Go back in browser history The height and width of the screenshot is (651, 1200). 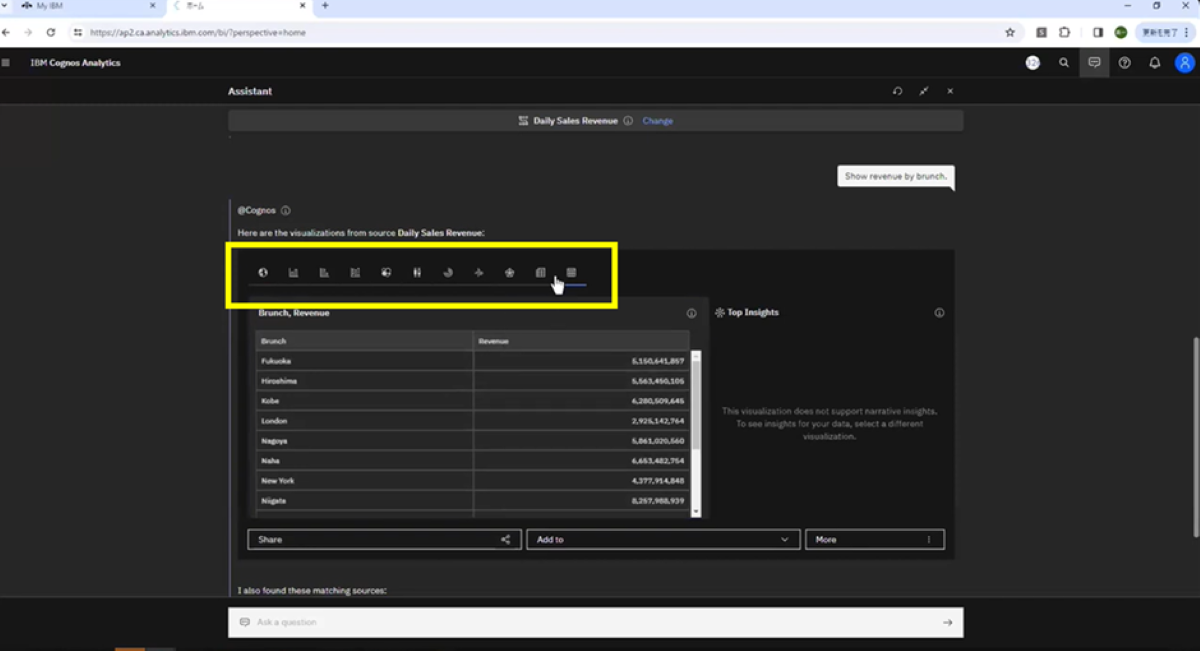click(x=6, y=32)
